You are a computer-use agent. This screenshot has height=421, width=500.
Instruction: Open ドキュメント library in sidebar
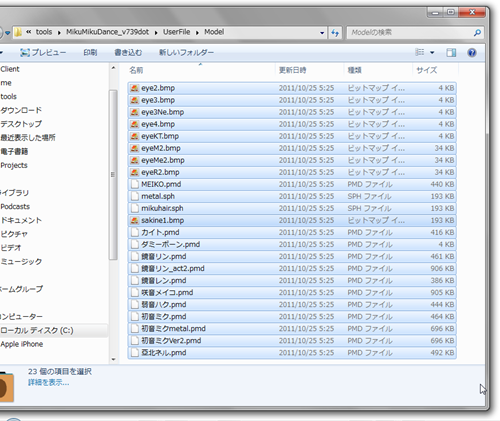click(21, 220)
